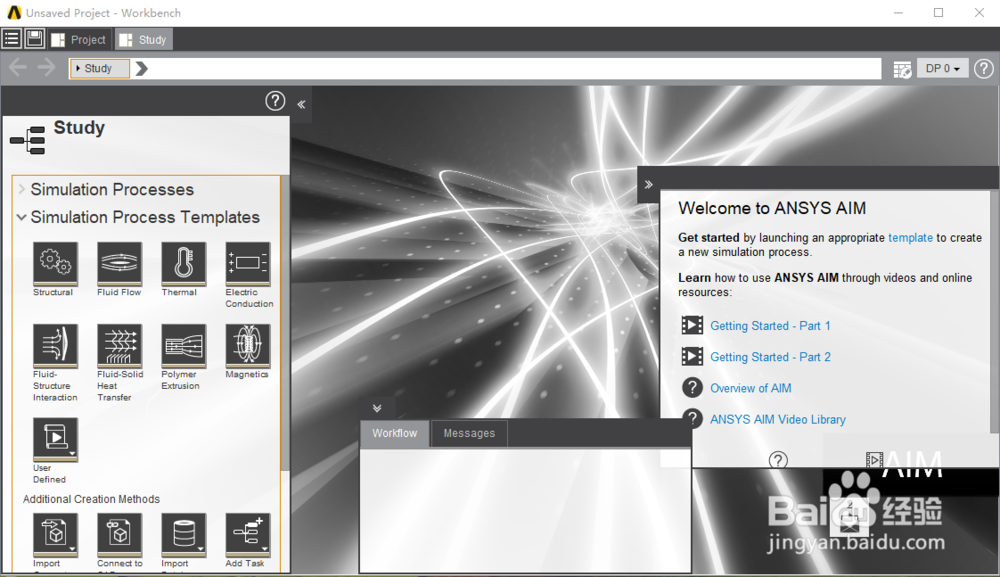Collapse the Study side panel
Screen dimensions: 1000x577
[x=301, y=104]
